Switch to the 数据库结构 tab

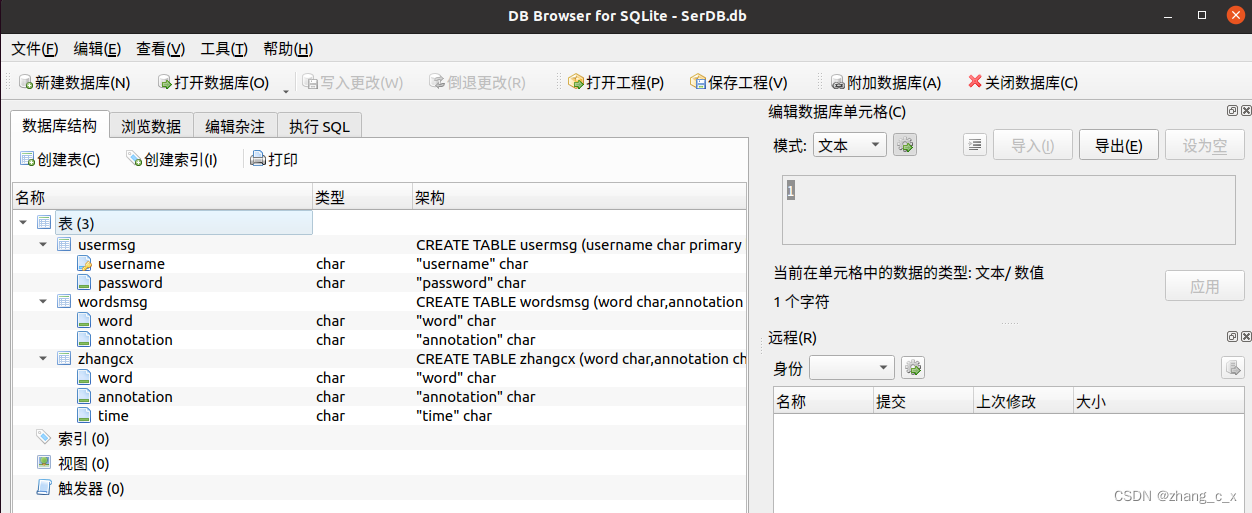[60, 125]
